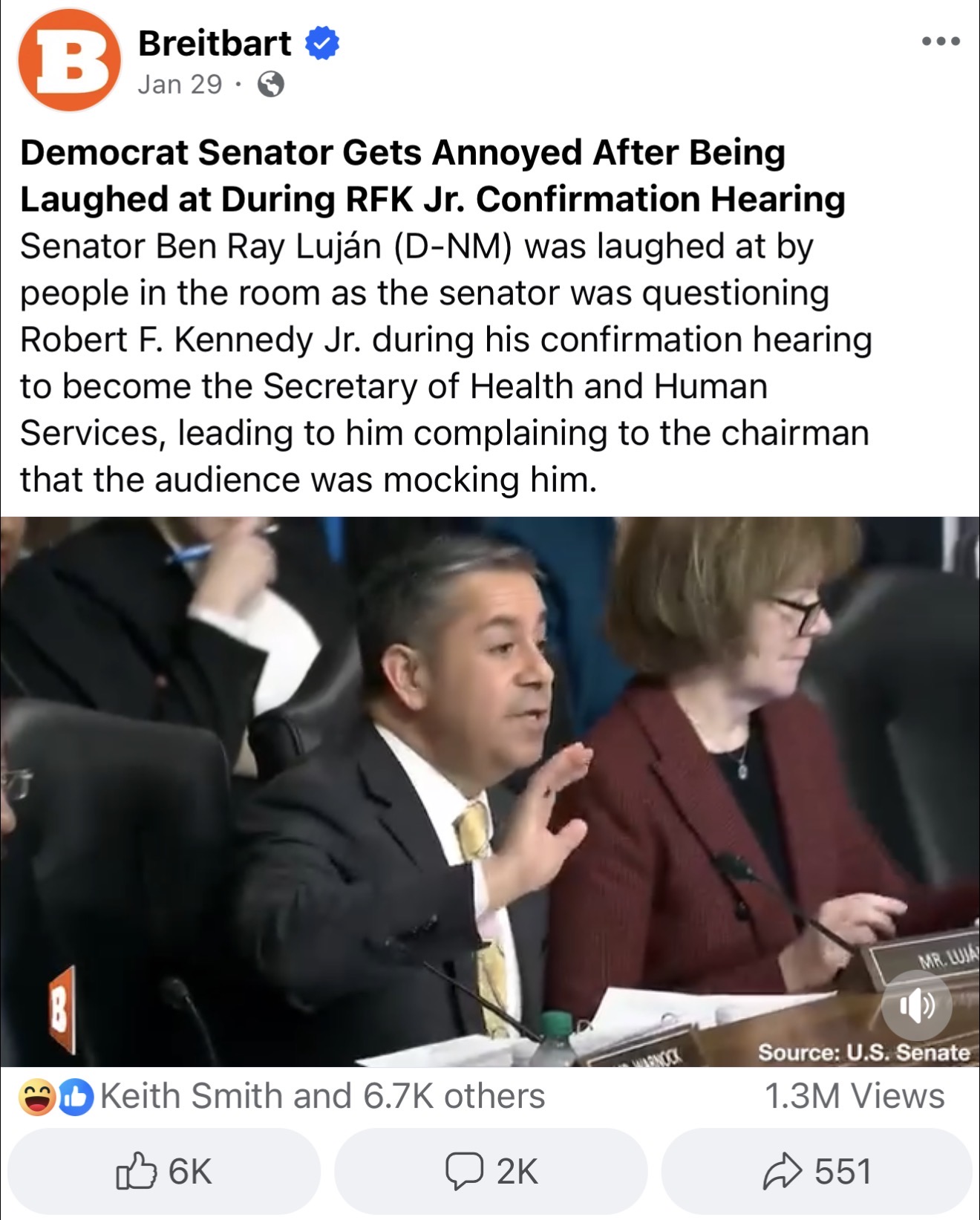View Keith Smith and 6.7K others reactions
Viewport: 980px width, 1220px height.
coord(322,1096)
